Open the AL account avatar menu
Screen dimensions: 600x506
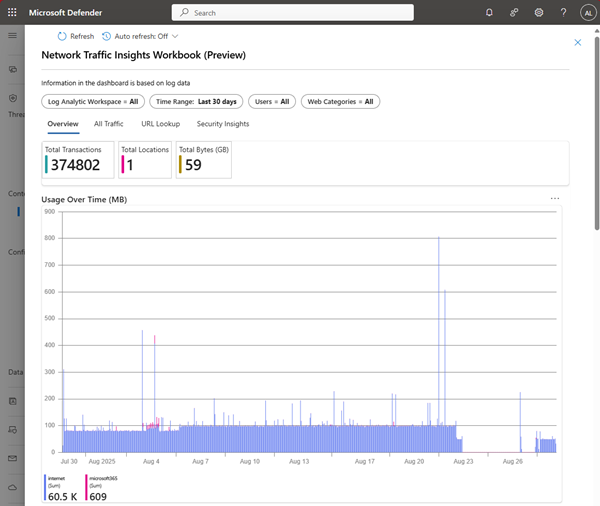(588, 13)
